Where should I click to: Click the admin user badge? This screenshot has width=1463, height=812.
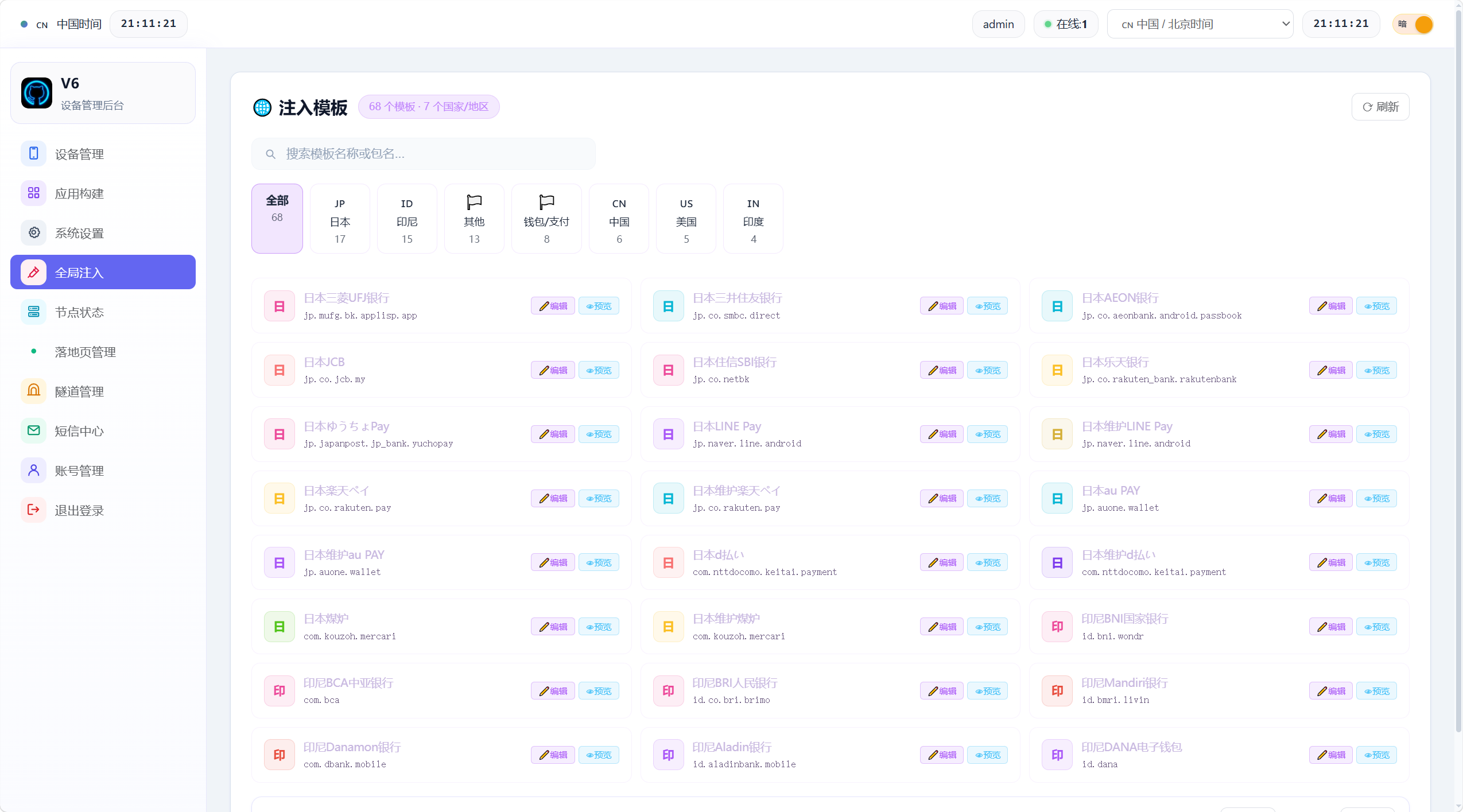[998, 24]
